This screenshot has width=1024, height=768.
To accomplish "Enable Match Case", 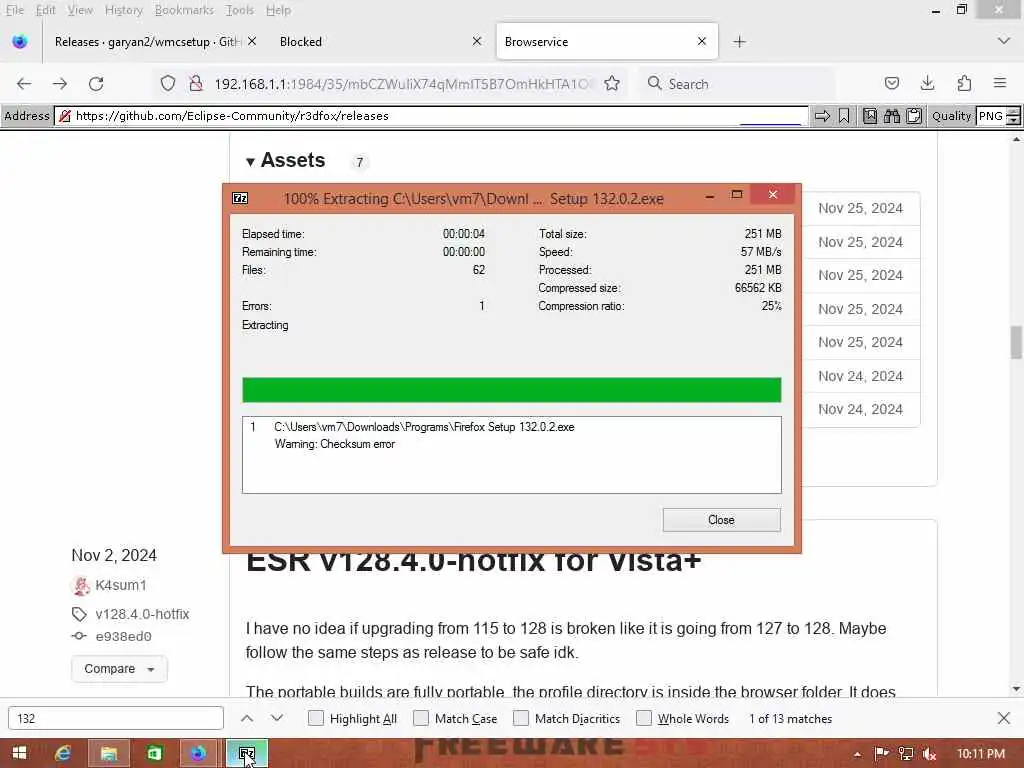I will [x=421, y=718].
